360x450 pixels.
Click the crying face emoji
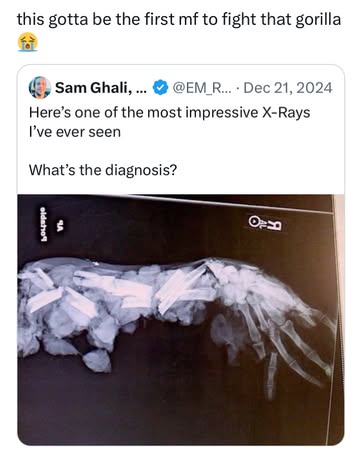pyautogui.click(x=27, y=42)
